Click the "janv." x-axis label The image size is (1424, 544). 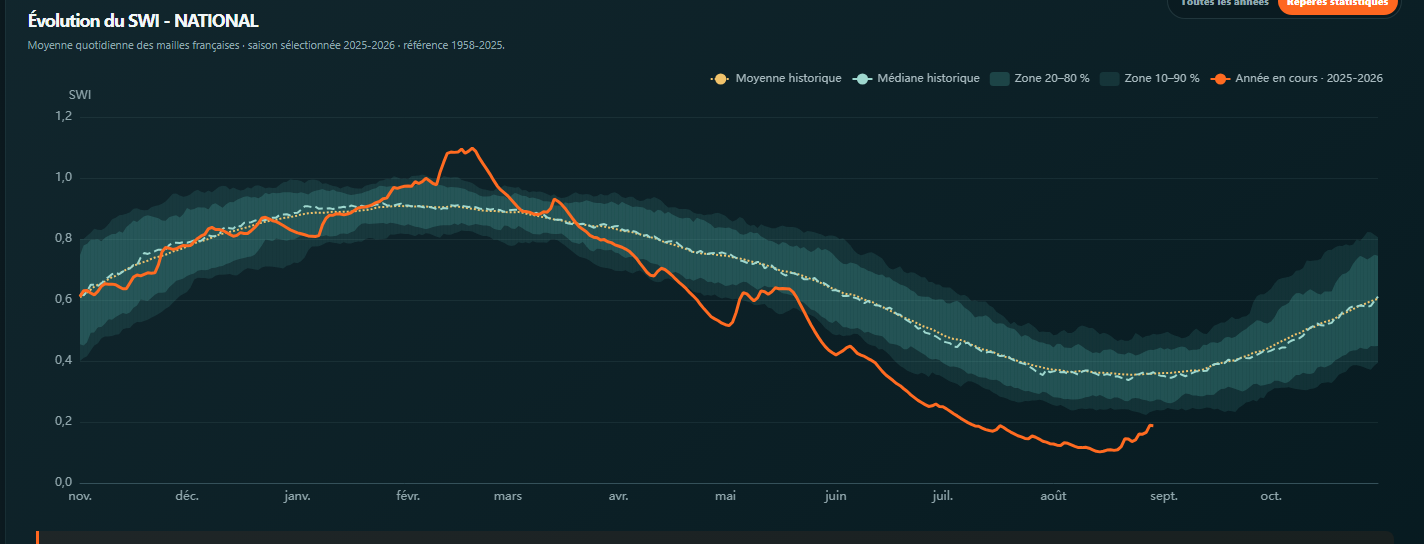pos(297,496)
